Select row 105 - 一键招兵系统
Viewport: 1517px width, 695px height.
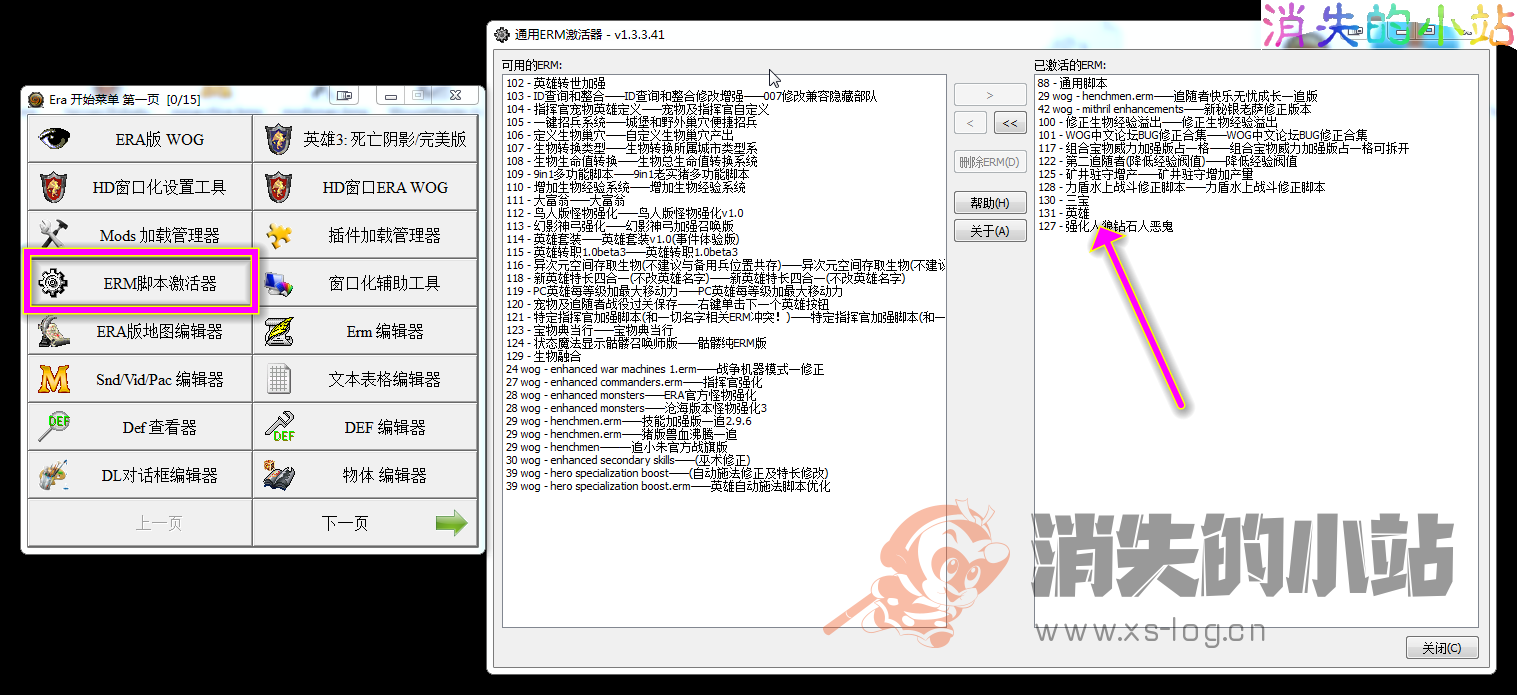[725, 122]
